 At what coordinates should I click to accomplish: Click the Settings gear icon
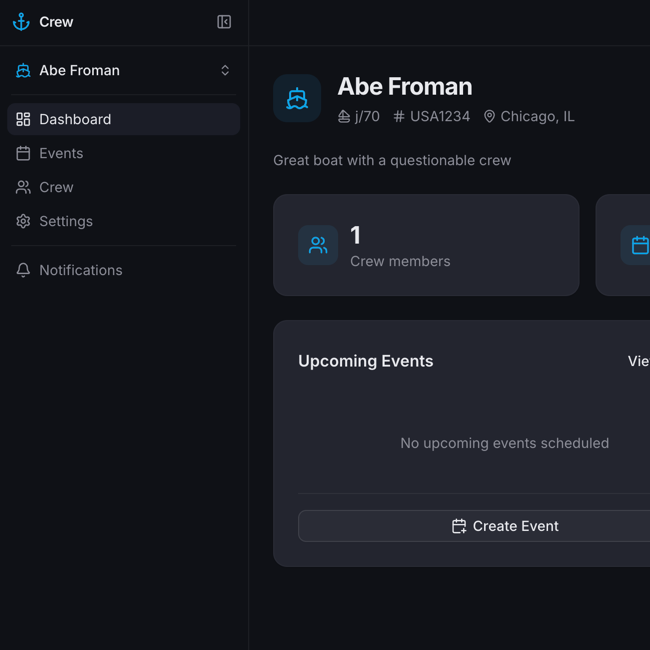click(x=23, y=221)
